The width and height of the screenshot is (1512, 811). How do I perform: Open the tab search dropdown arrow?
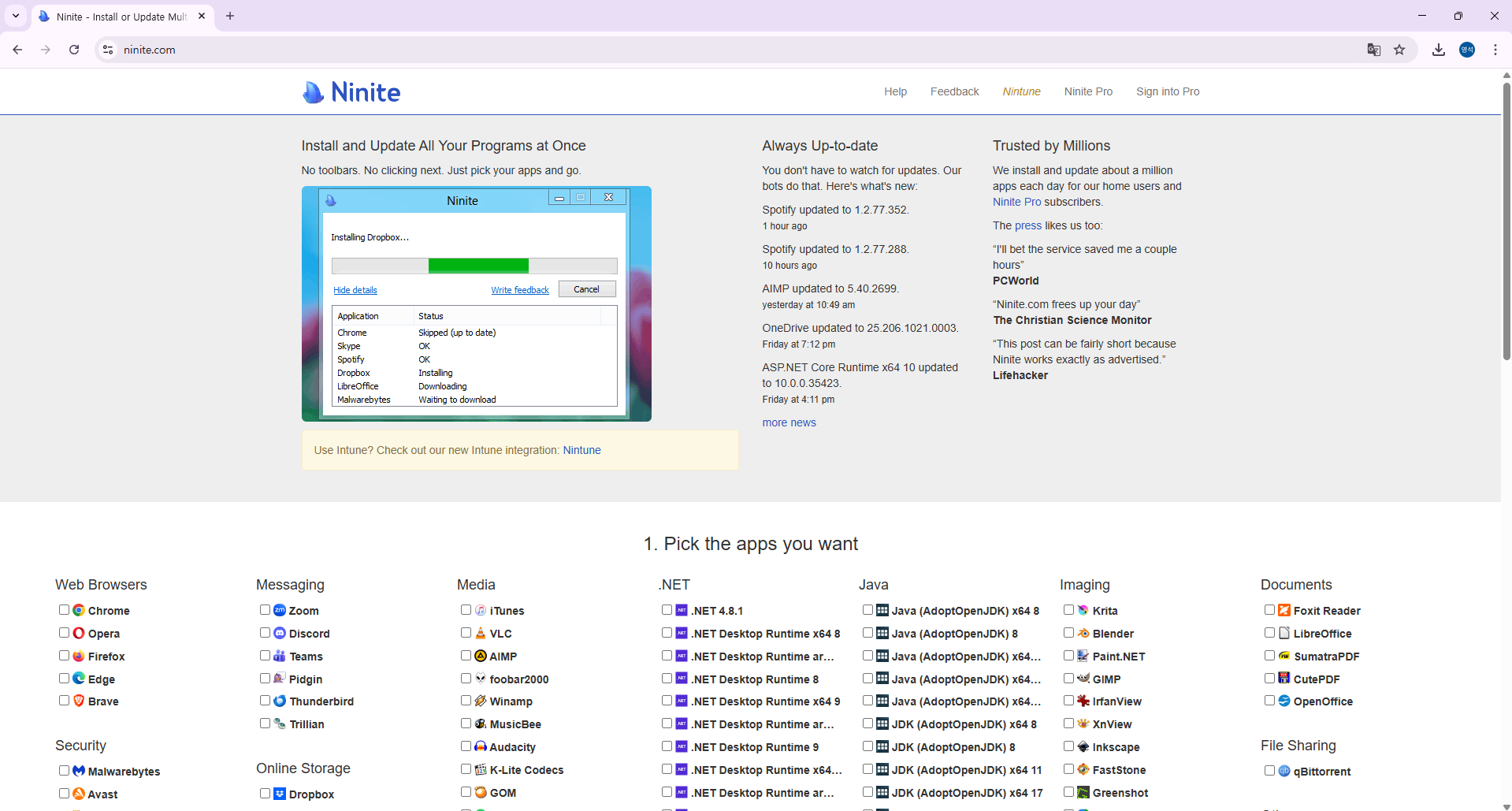tap(16, 16)
